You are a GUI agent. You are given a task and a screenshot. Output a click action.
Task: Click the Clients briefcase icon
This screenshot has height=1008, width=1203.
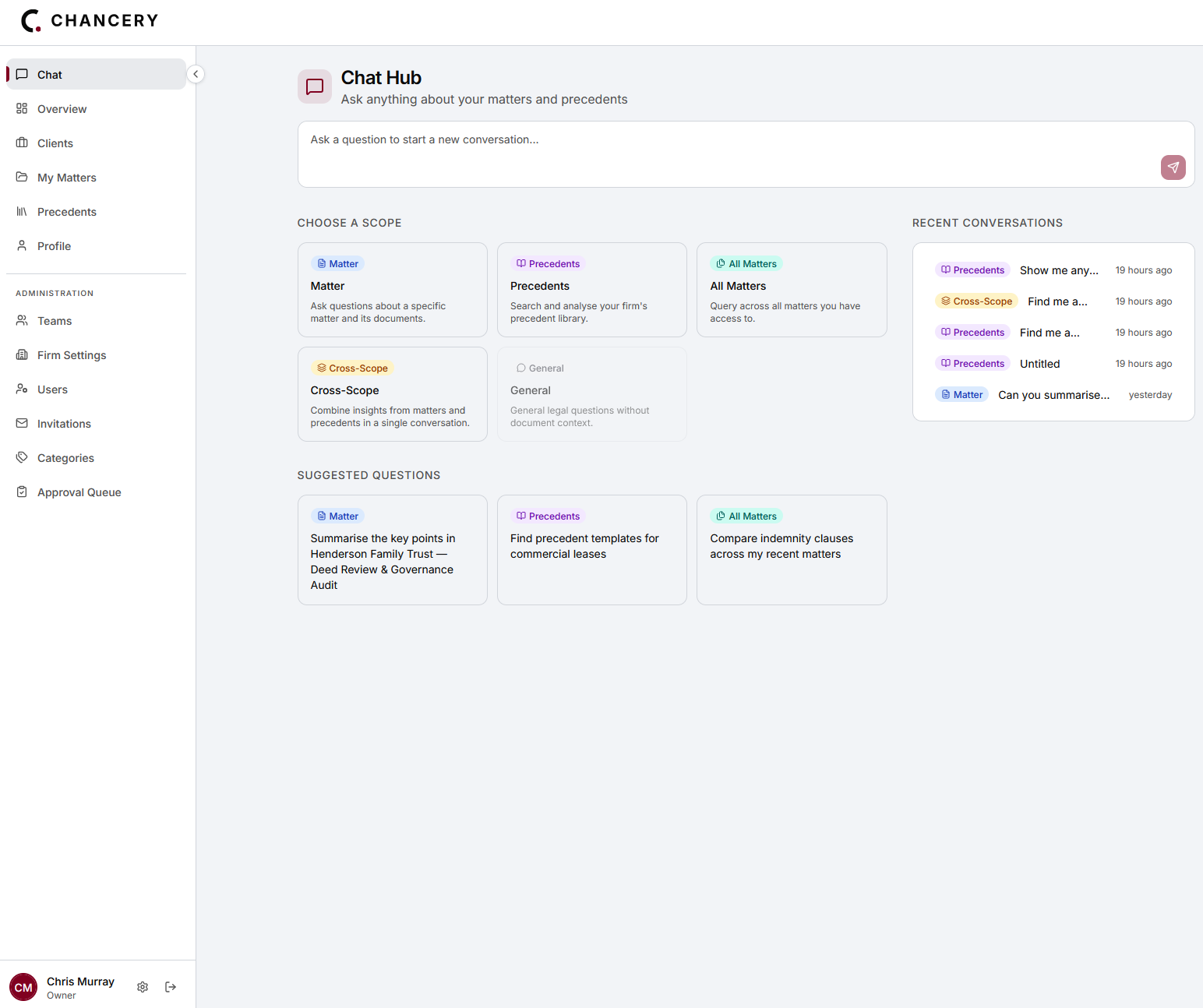22,143
